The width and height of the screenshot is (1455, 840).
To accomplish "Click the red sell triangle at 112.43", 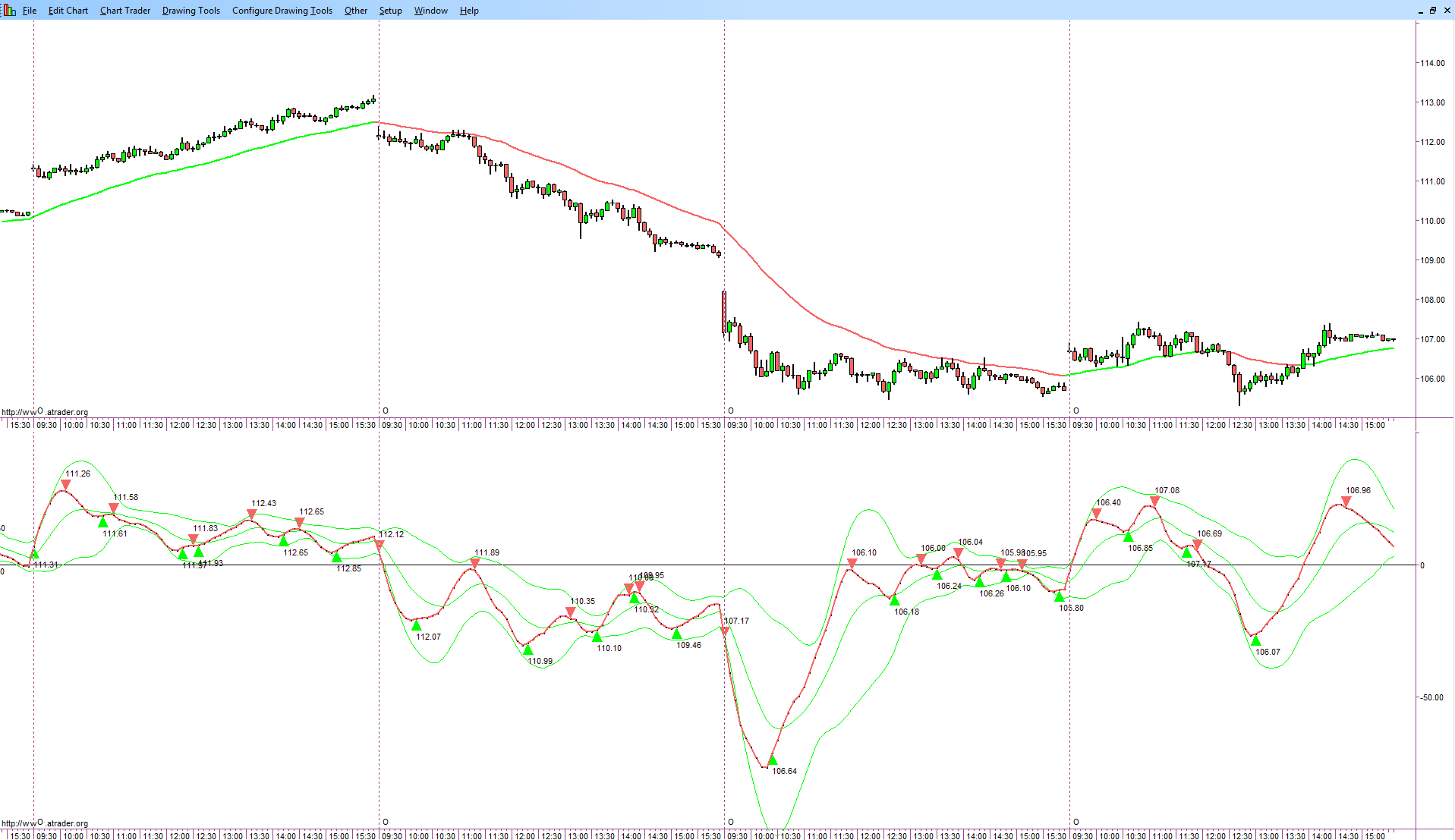I will click(x=252, y=514).
